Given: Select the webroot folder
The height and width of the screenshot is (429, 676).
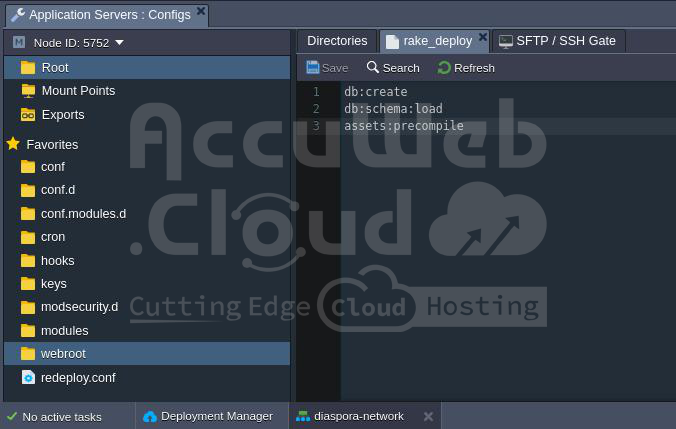Looking at the screenshot, I should pos(63,354).
